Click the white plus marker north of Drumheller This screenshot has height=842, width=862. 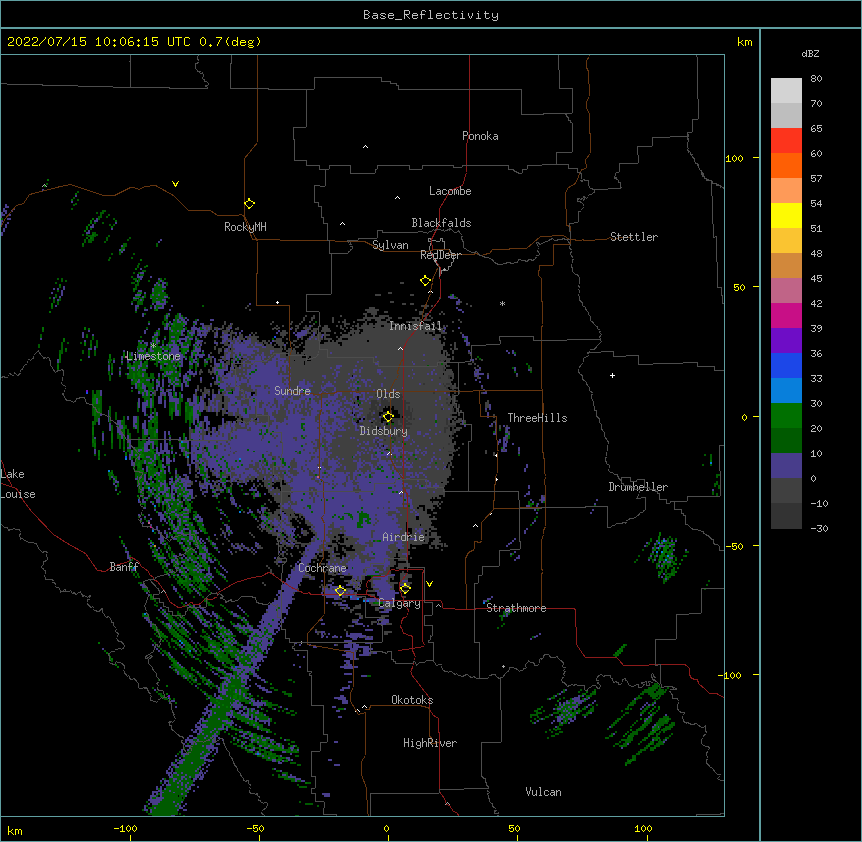(x=612, y=375)
